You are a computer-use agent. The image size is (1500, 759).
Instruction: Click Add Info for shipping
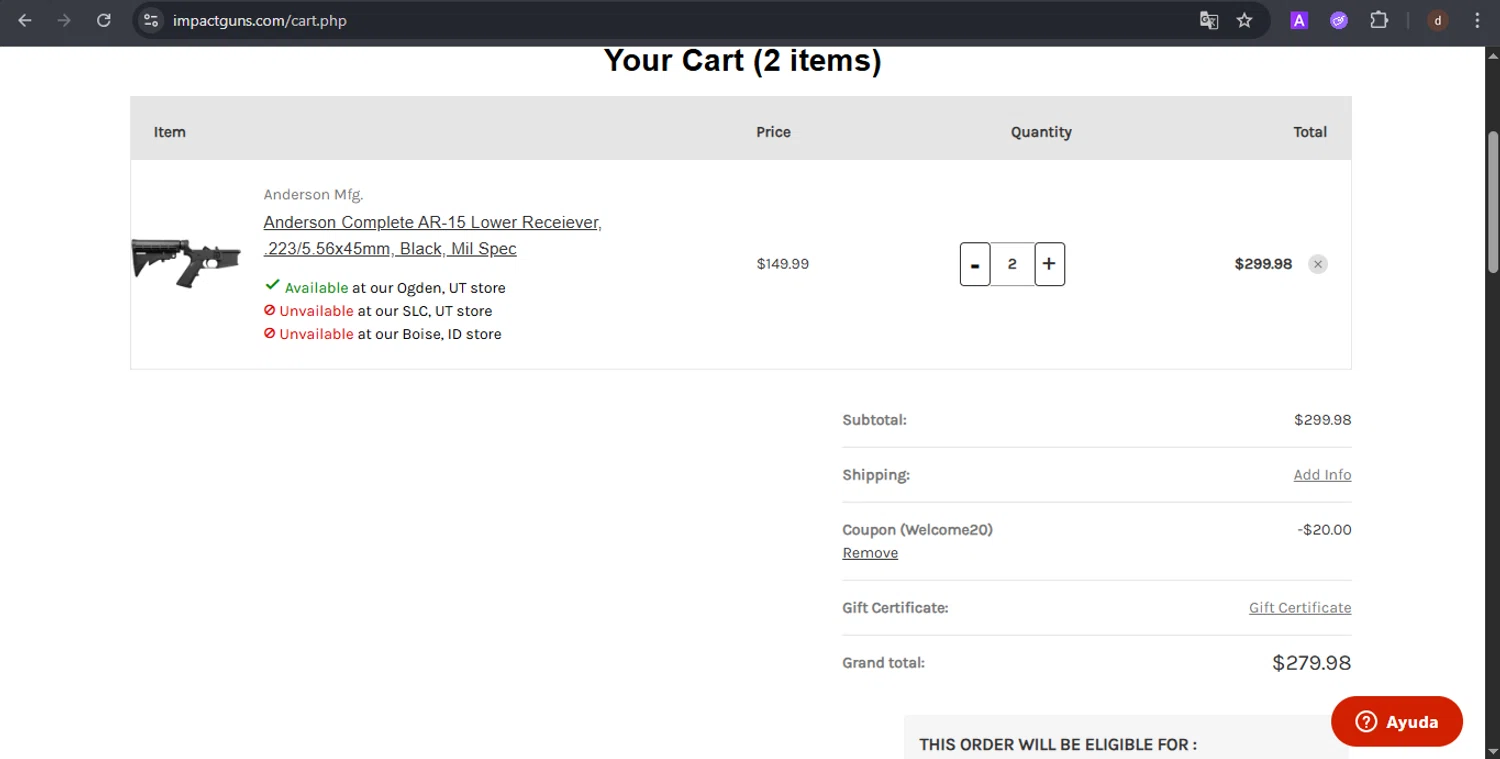point(1322,475)
